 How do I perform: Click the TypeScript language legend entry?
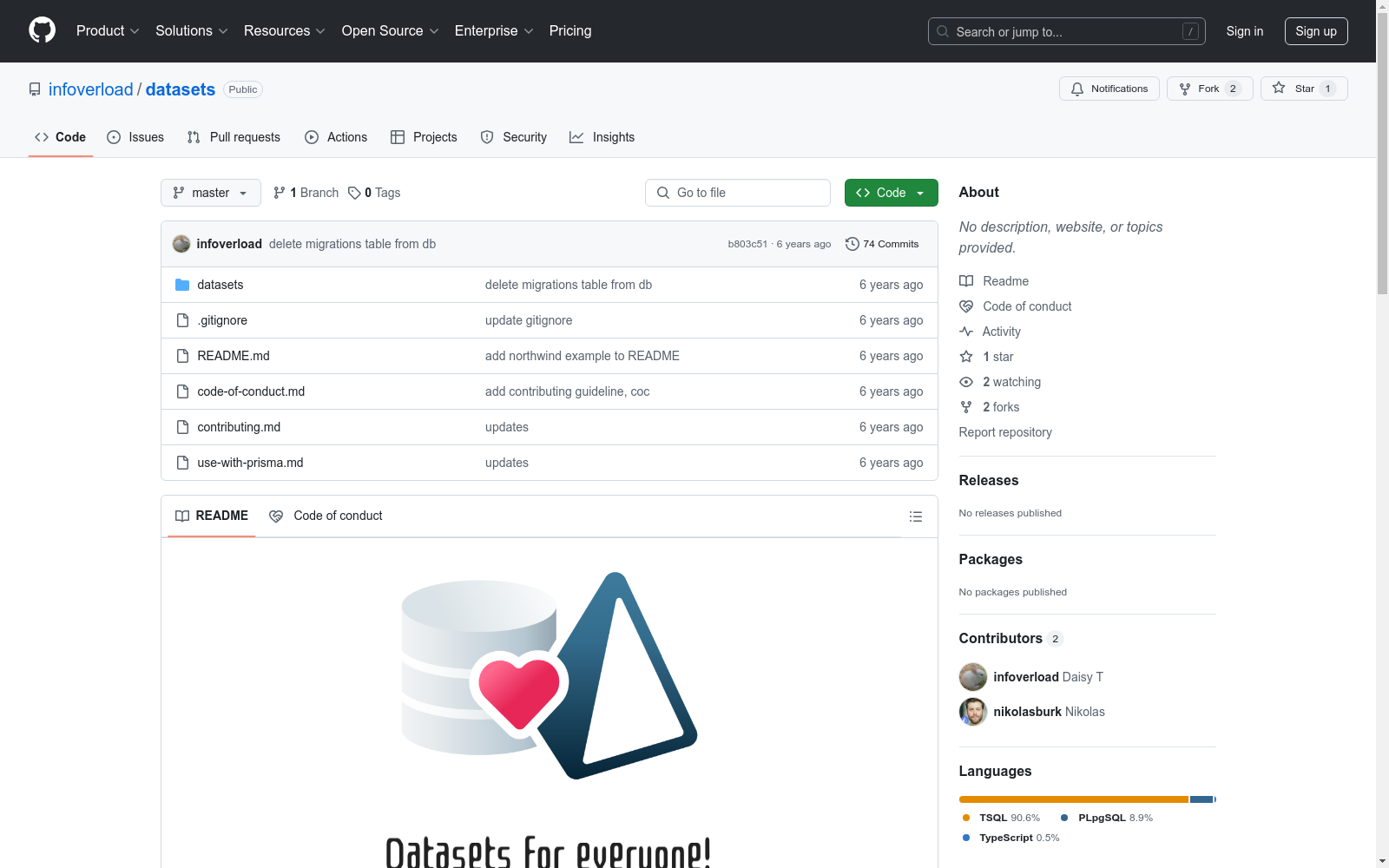pos(1010,838)
